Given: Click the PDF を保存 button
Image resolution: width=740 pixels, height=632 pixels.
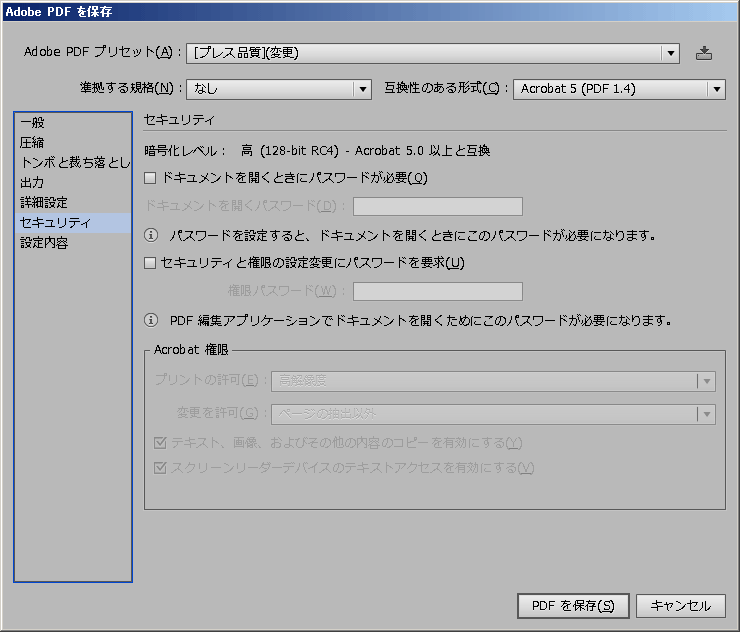Looking at the screenshot, I should (x=573, y=606).
